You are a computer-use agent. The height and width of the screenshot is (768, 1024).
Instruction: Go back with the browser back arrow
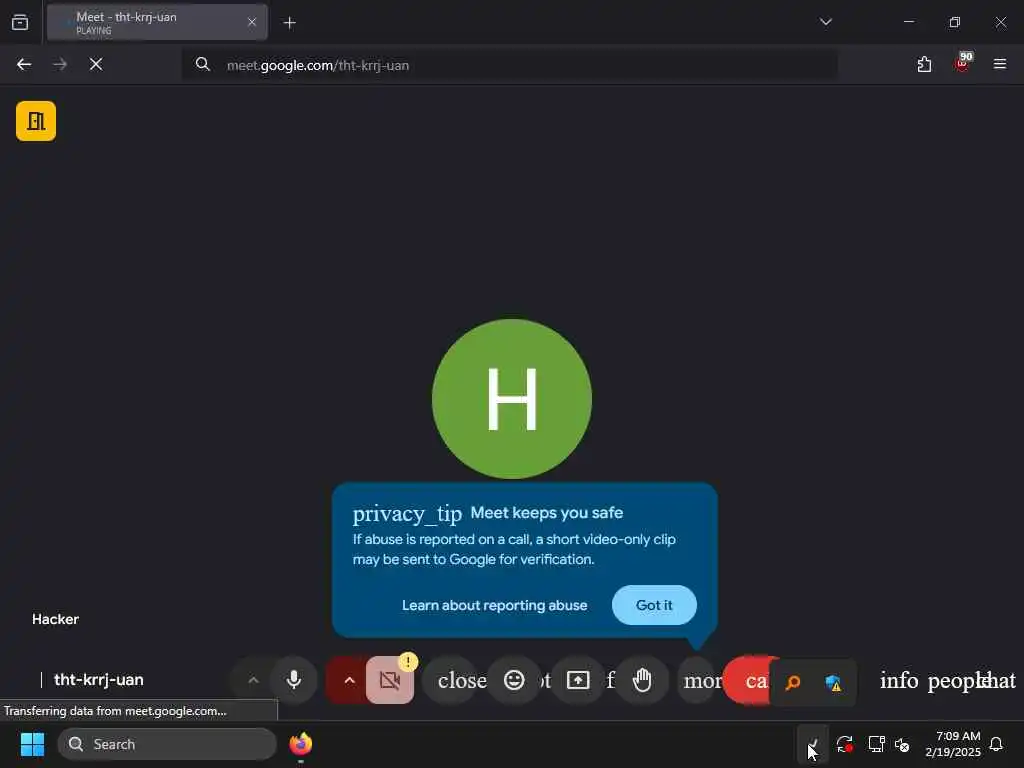[x=24, y=64]
